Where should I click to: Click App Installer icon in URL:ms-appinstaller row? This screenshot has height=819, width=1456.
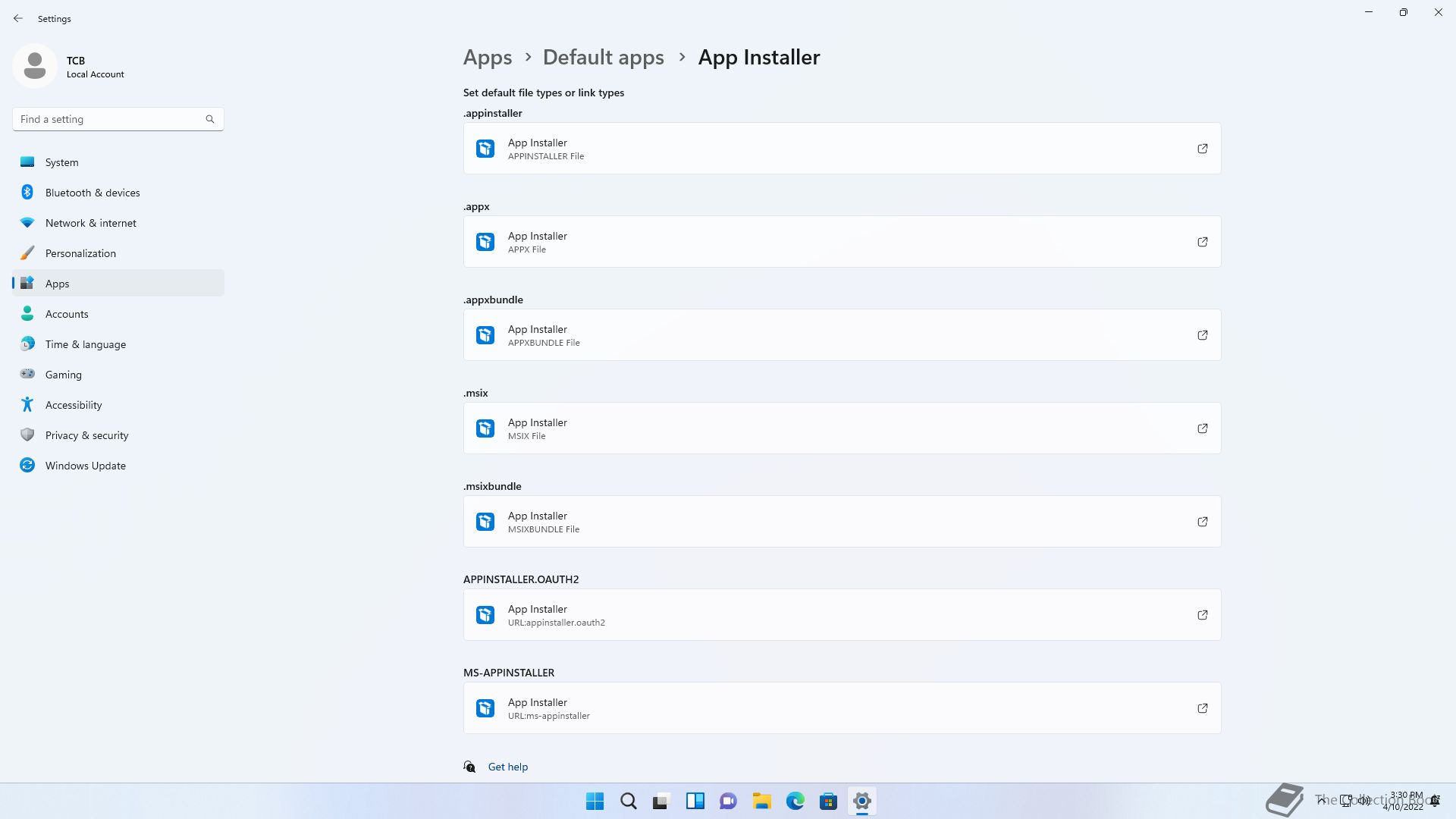coord(485,708)
